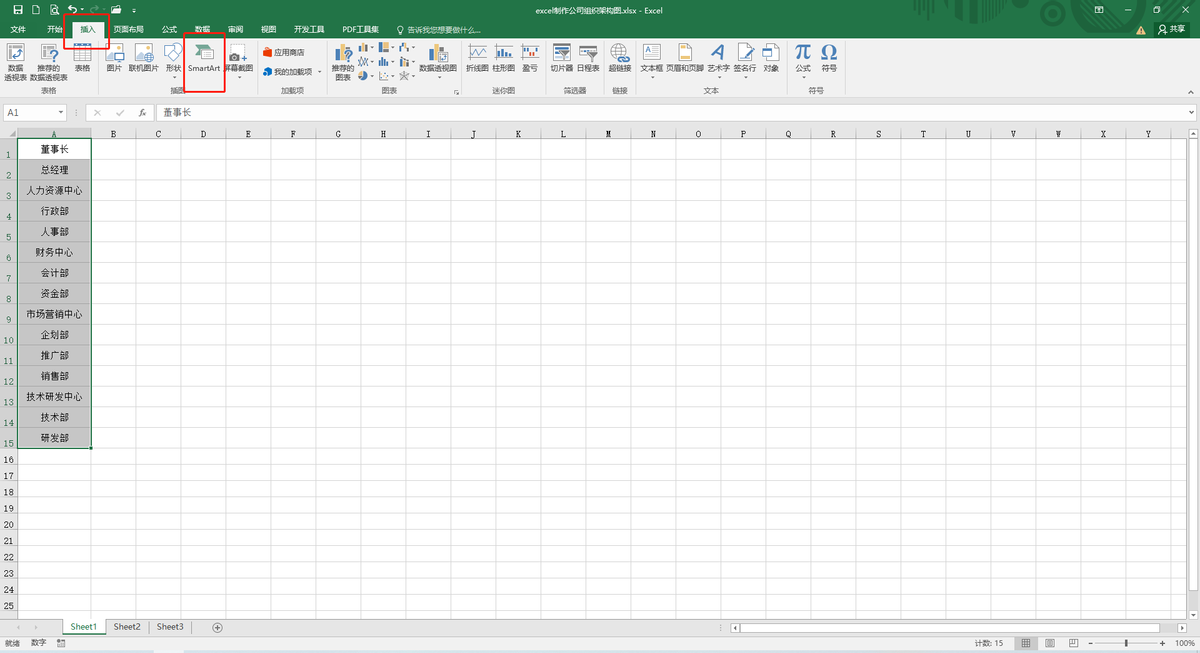Image resolution: width=1200 pixels, height=653 pixels.
Task: Select the Sheet3 worksheet tab
Action: [170, 627]
